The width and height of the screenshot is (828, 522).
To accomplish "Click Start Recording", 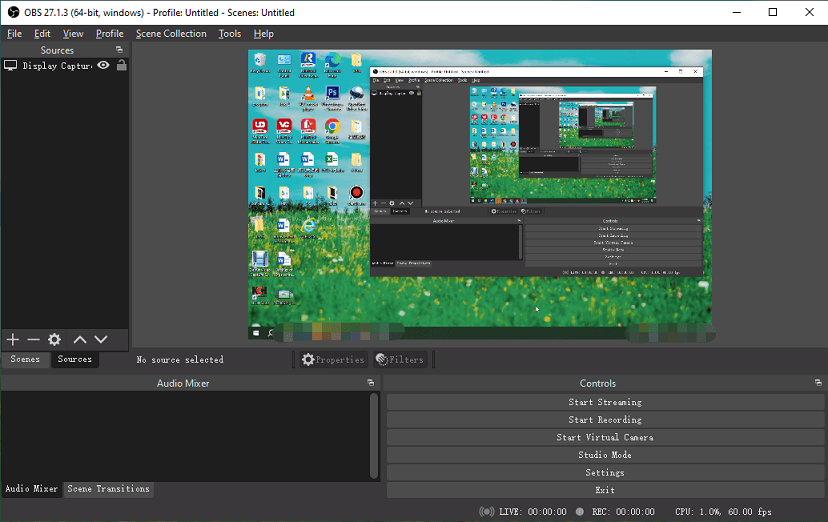I will (605, 420).
